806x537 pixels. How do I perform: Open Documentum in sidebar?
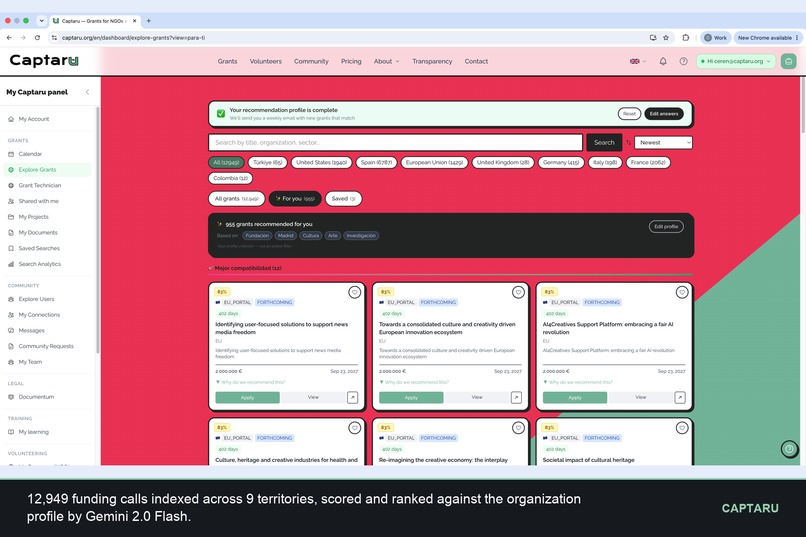pyautogui.click(x=47, y=397)
